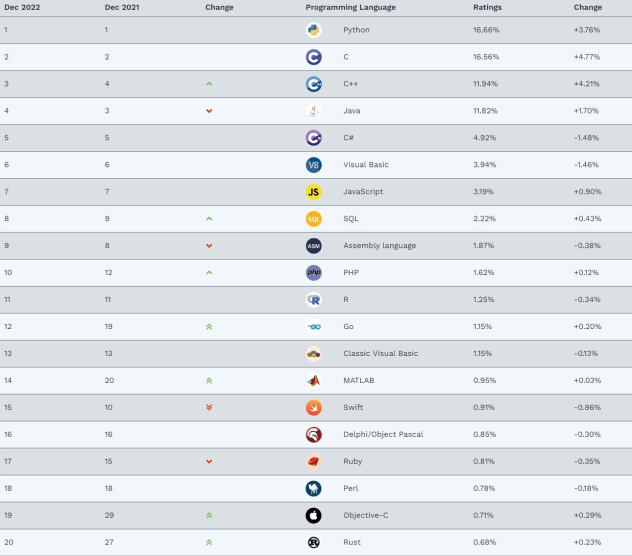Click the SQL orange logo icon
The image size is (632, 556).
pyautogui.click(x=314, y=218)
